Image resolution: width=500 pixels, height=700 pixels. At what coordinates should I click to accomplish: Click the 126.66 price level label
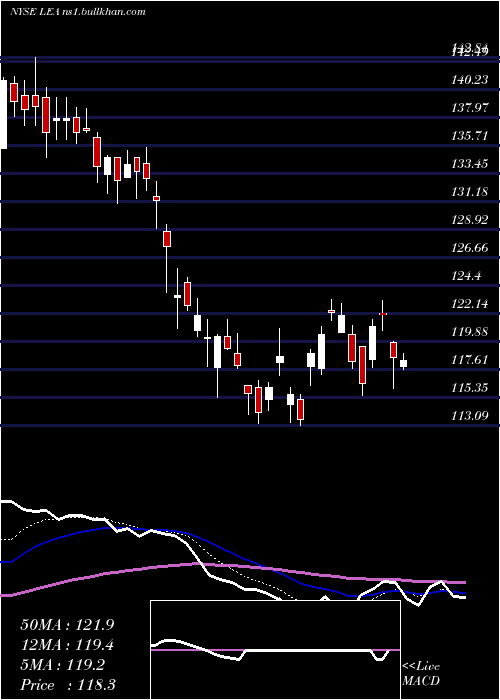click(x=470, y=248)
